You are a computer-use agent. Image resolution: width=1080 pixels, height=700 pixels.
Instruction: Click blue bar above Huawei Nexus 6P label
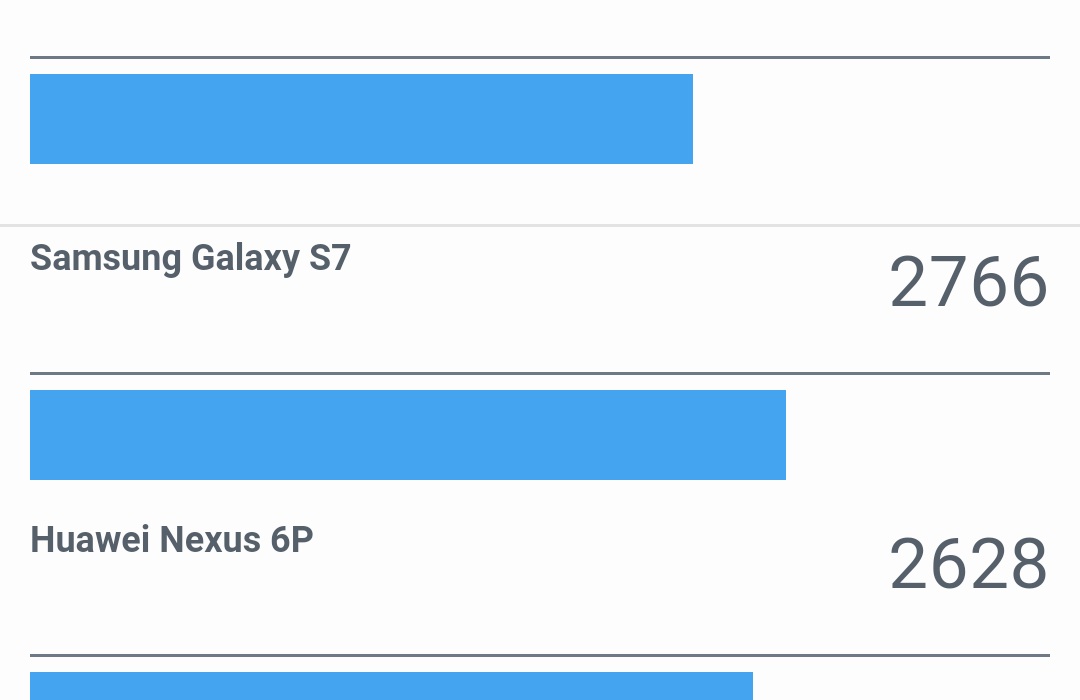[408, 435]
